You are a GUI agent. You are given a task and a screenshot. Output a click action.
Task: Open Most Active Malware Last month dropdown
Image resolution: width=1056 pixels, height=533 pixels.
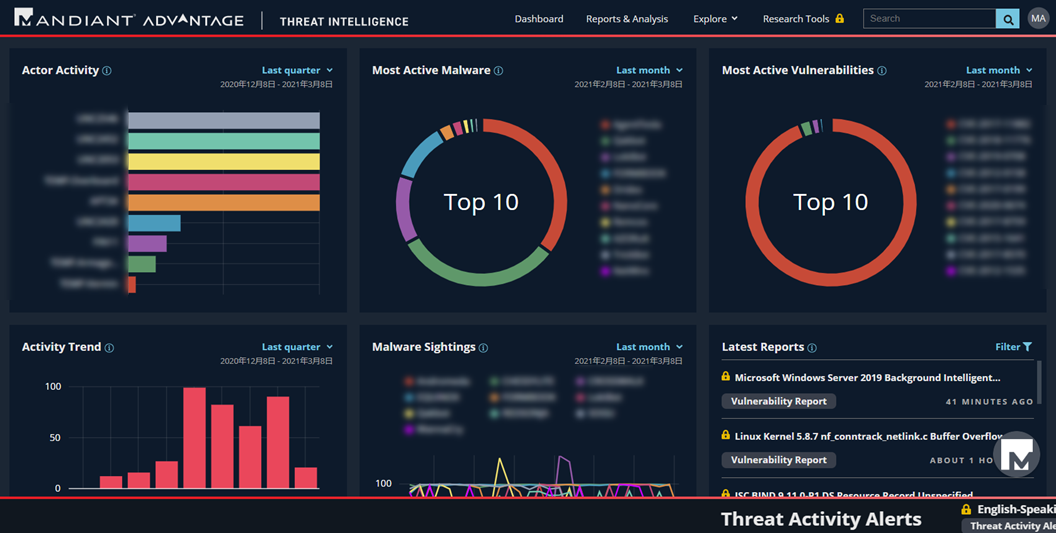point(649,70)
